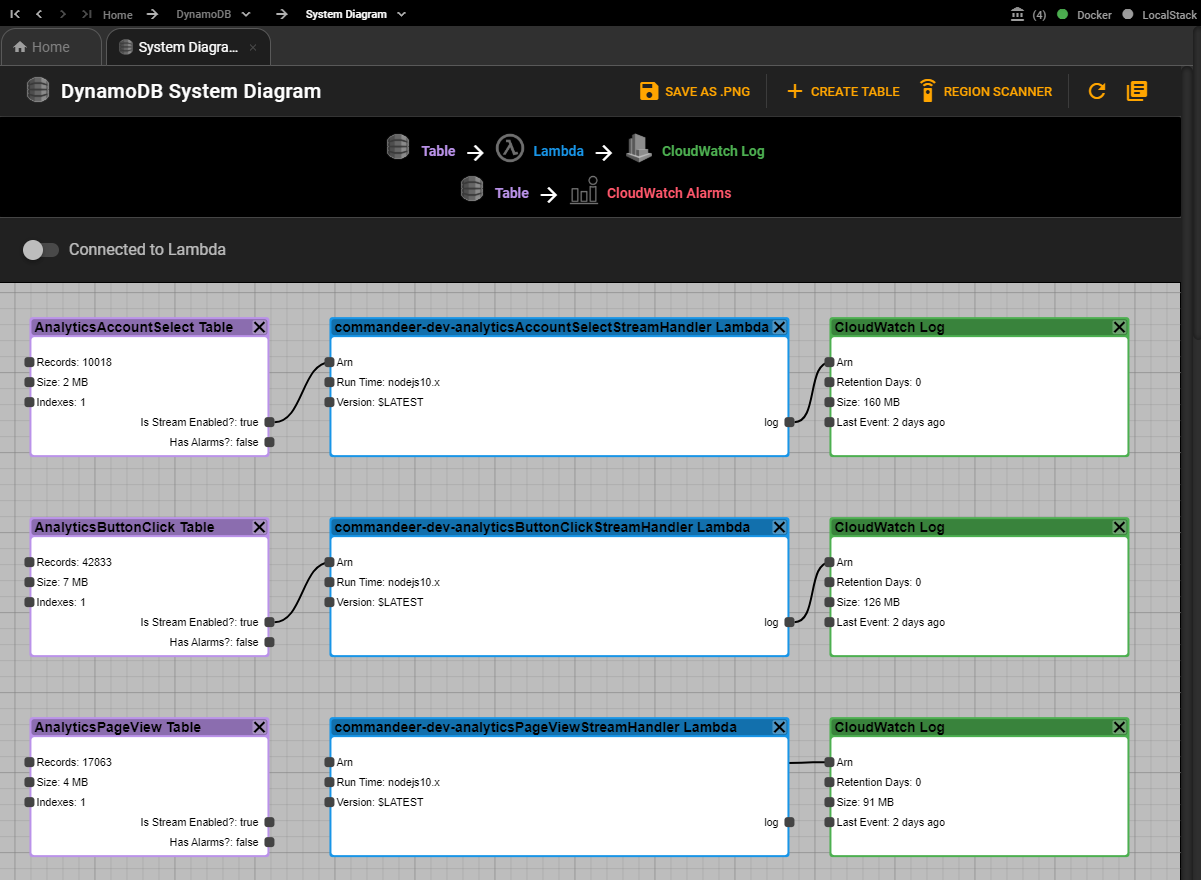Close the analyticsAccountSelectStreamHandler Lambda node
The image size is (1201, 880).
click(x=779, y=327)
